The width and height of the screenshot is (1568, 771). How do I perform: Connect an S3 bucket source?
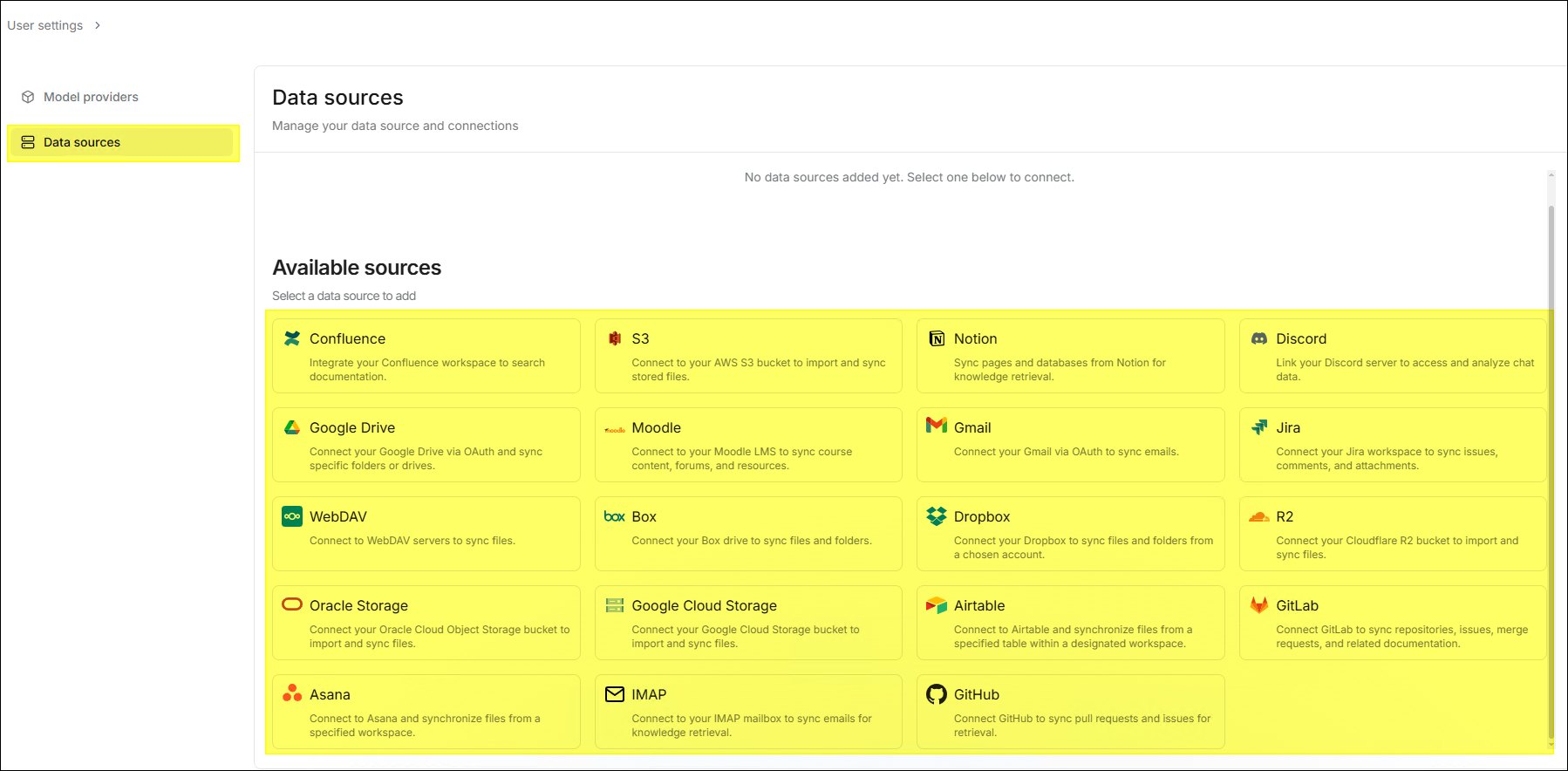(x=748, y=356)
